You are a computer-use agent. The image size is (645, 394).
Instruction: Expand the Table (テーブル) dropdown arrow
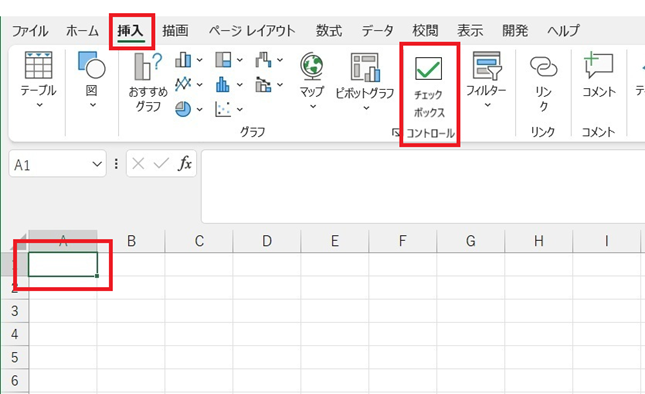pos(39,105)
